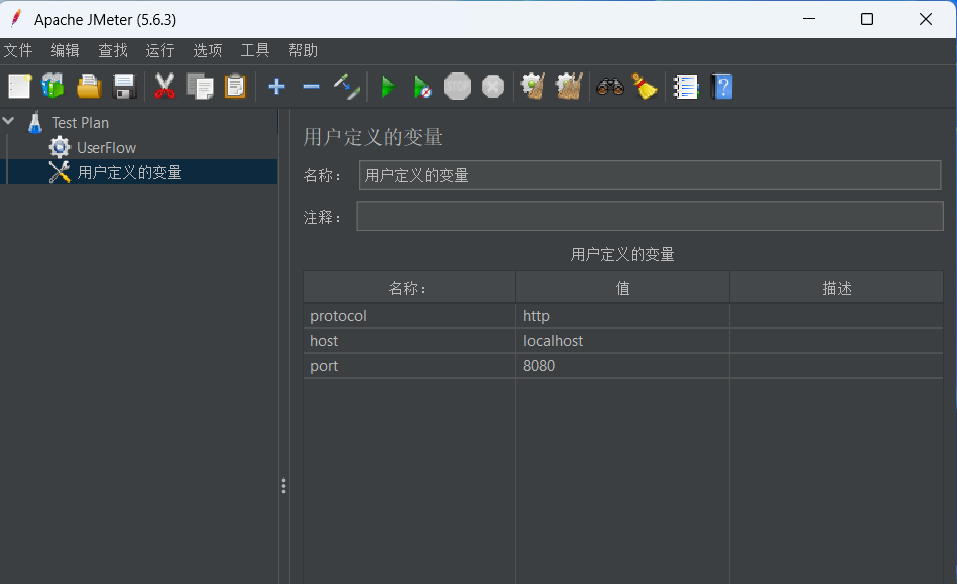Collapse the Test Plan tree node
Viewport: 957px width, 584px height.
pos(9,121)
